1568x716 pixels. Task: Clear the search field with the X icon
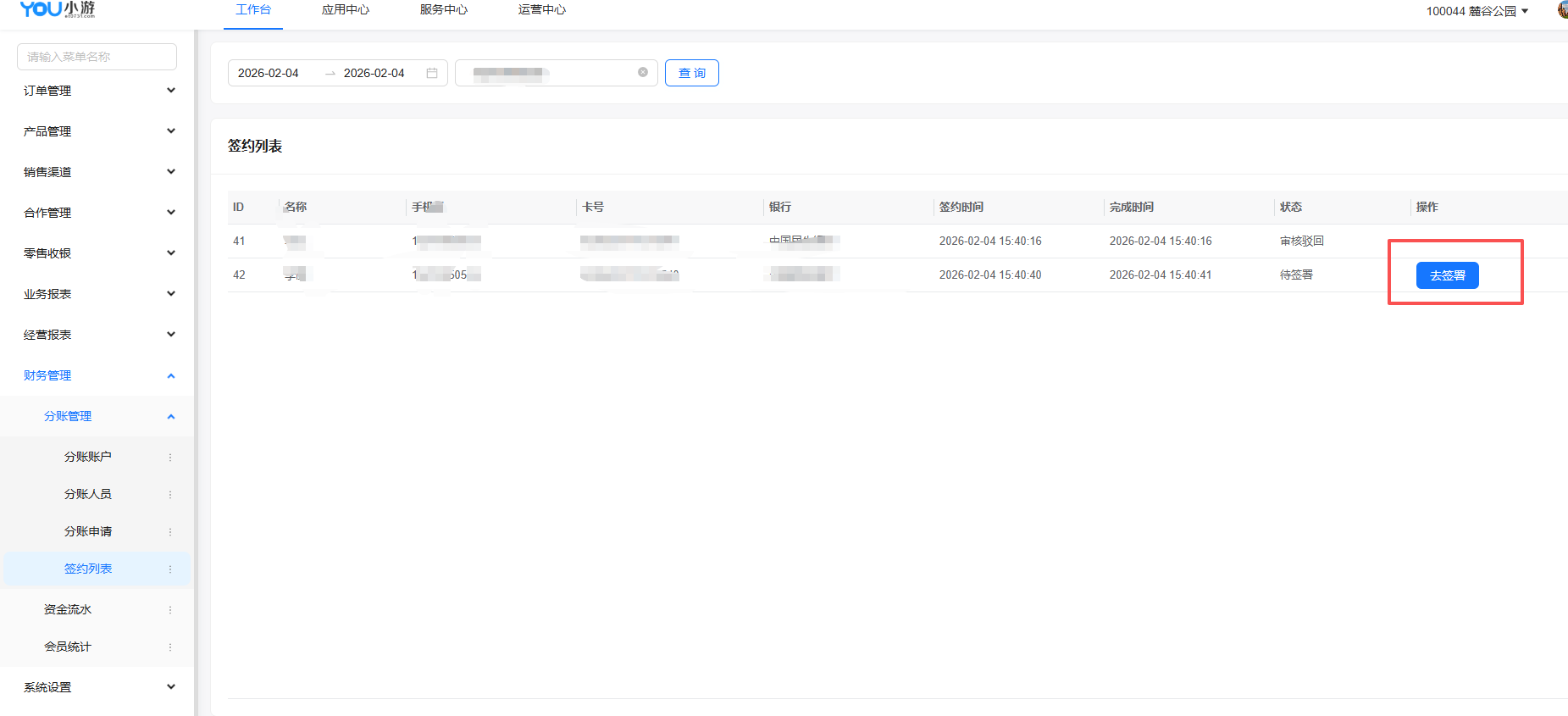[x=643, y=72]
